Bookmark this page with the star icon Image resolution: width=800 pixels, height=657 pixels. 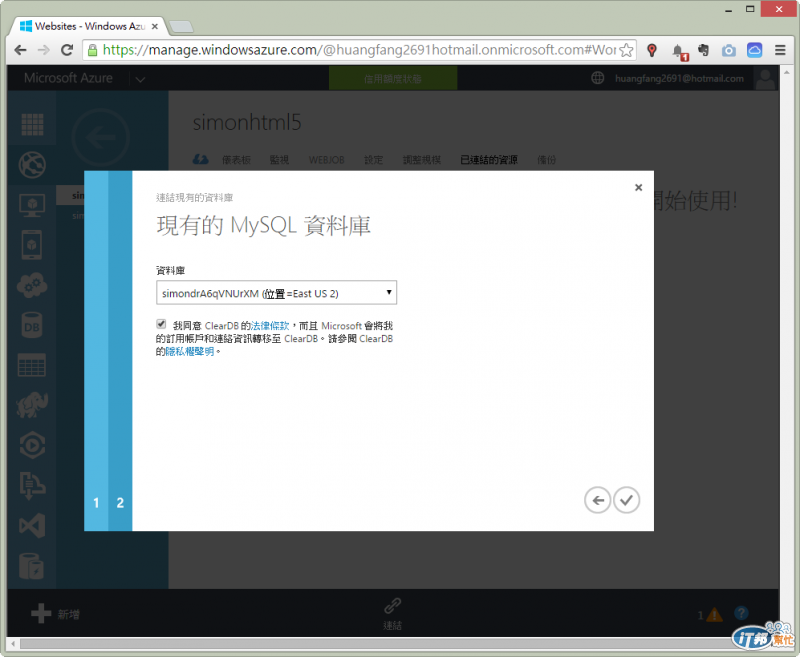626,50
